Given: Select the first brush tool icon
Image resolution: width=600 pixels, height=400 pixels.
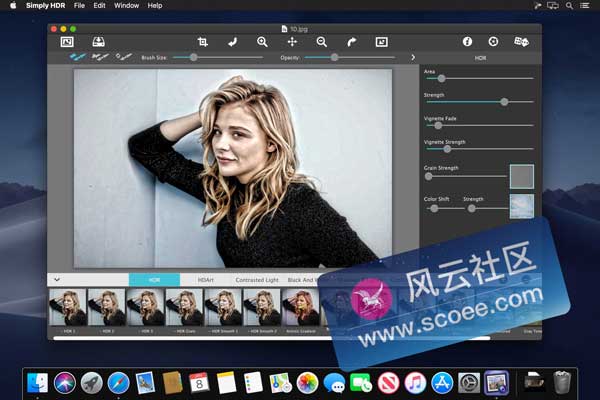Looking at the screenshot, I should 76,58.
